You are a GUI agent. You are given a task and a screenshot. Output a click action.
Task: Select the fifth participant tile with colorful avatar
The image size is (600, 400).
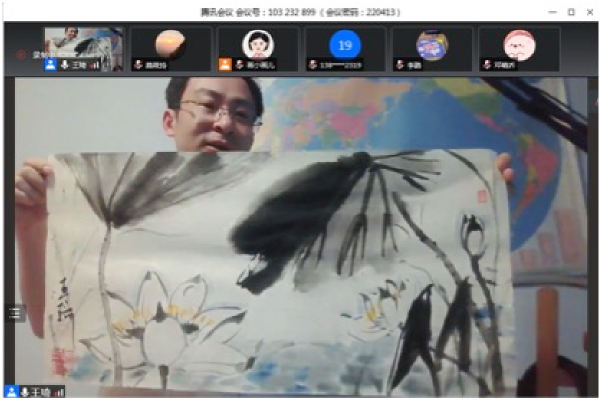coord(432,49)
